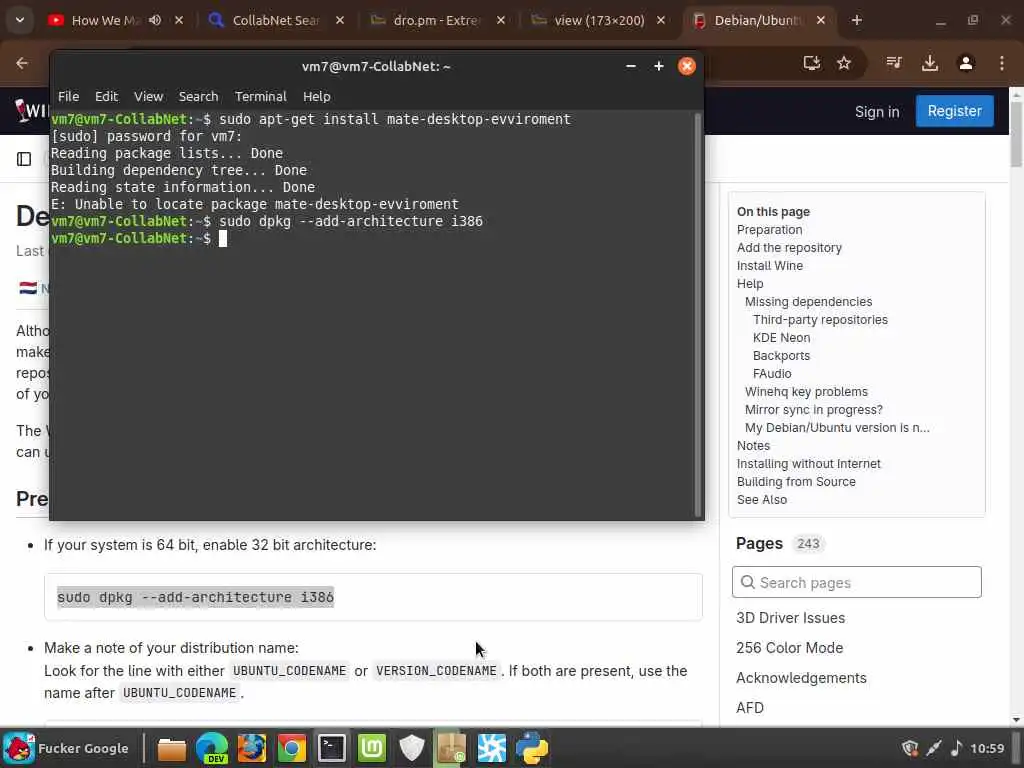1024x768 pixels.
Task: Bookmark this page with the star icon
Action: click(844, 63)
